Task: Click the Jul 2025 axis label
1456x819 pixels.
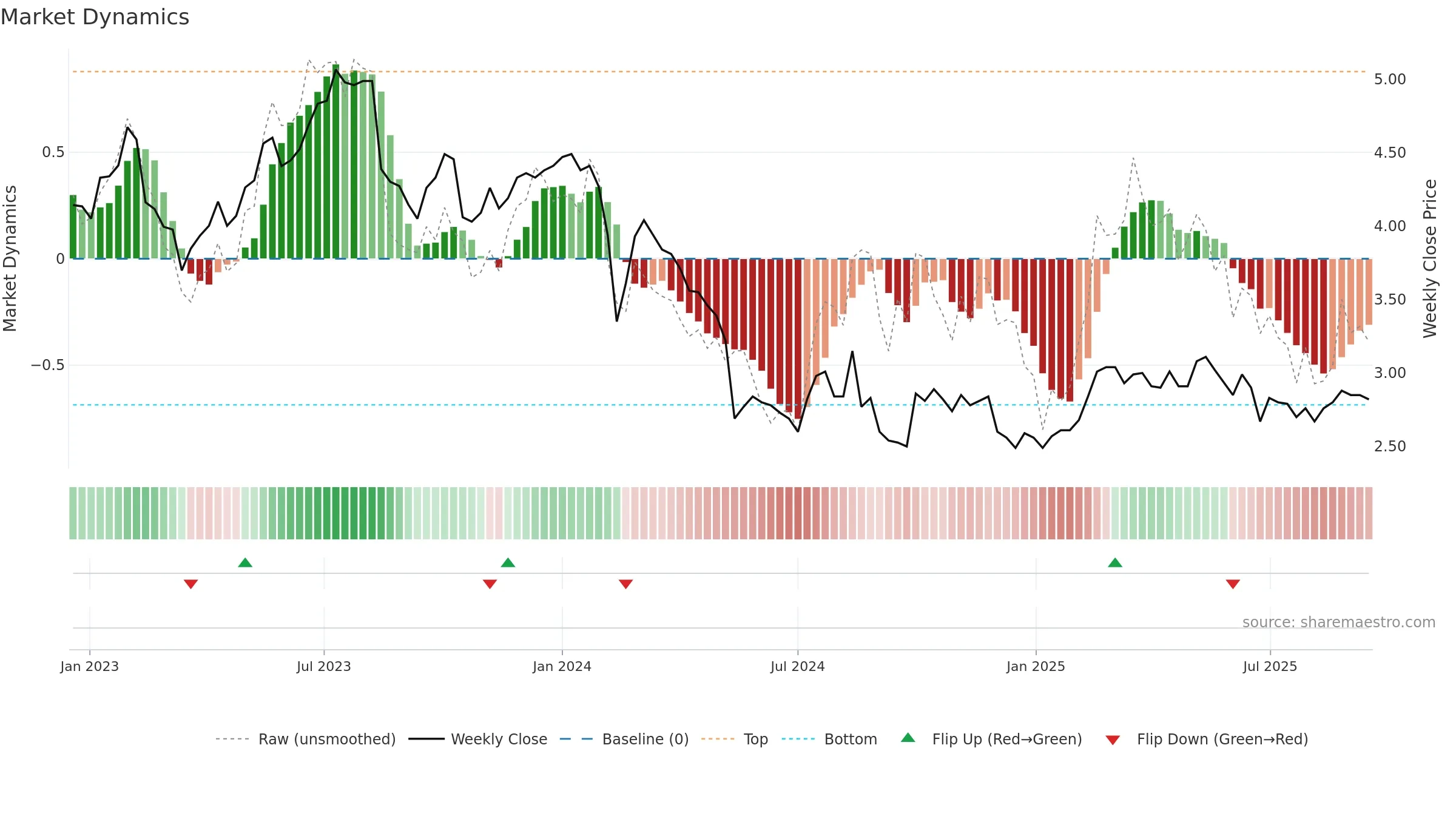Action: 1270,666
